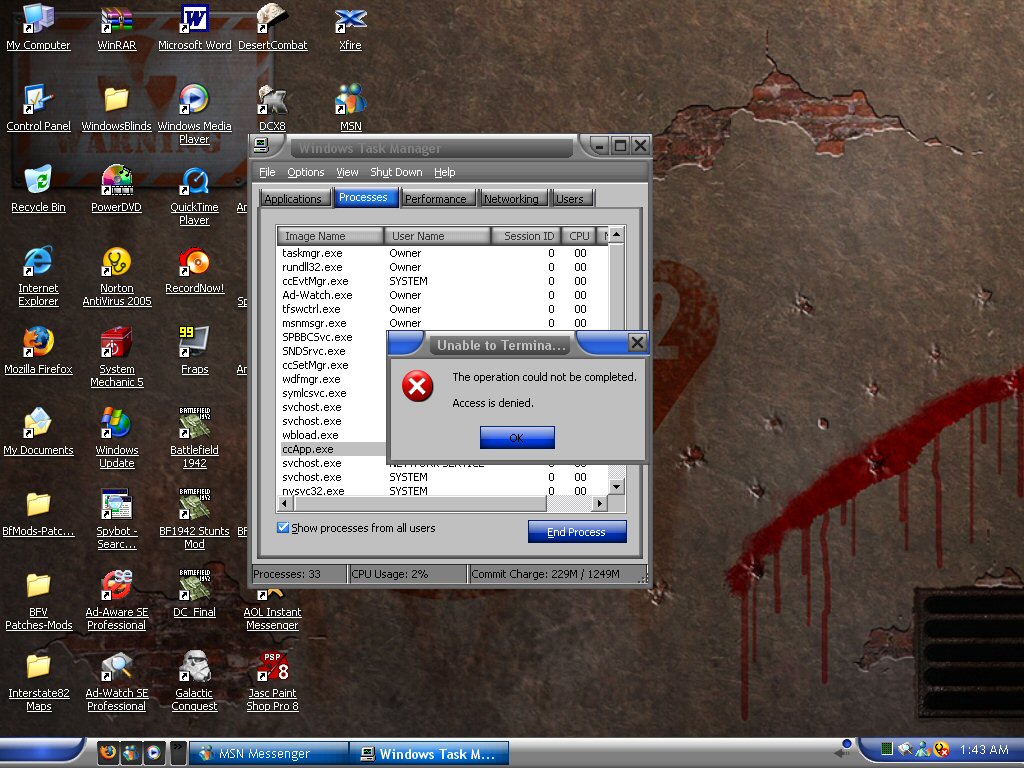Sort processes by Session ID column
This screenshot has height=768, width=1024.
click(526, 236)
